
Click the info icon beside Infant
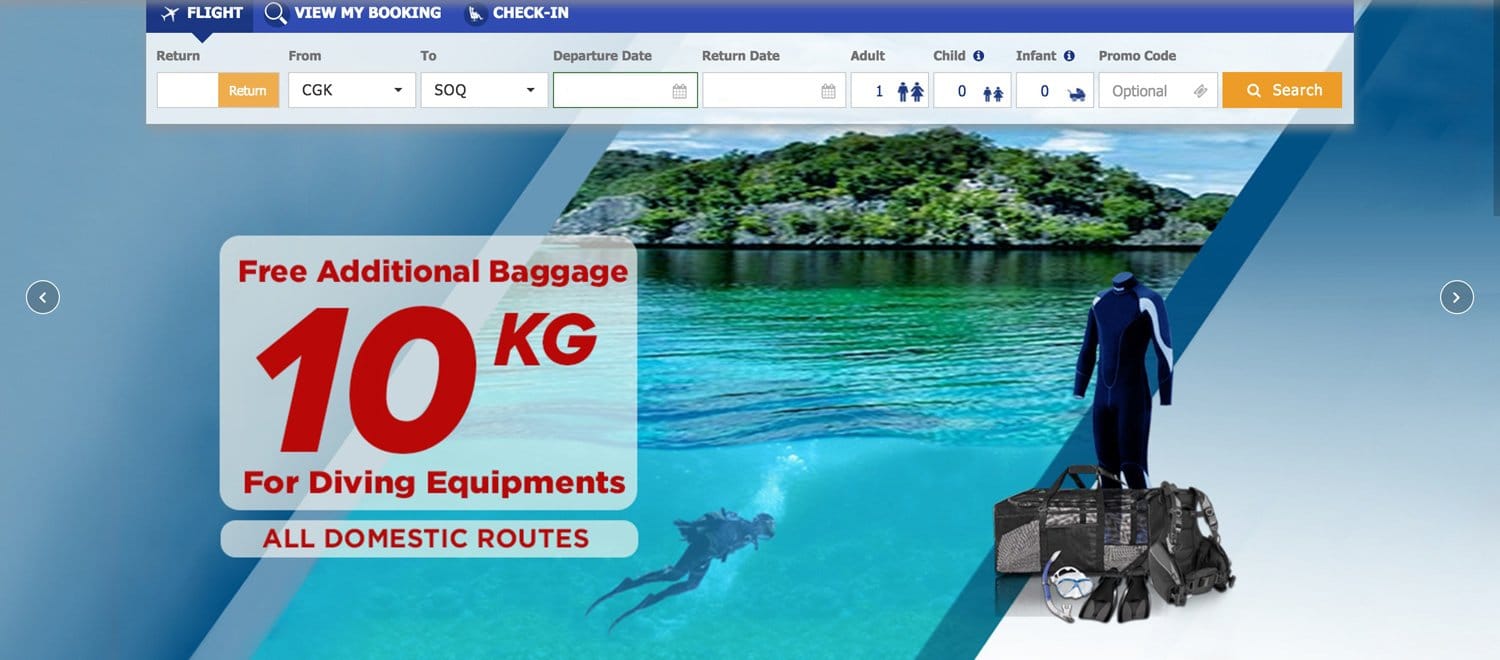click(1069, 56)
